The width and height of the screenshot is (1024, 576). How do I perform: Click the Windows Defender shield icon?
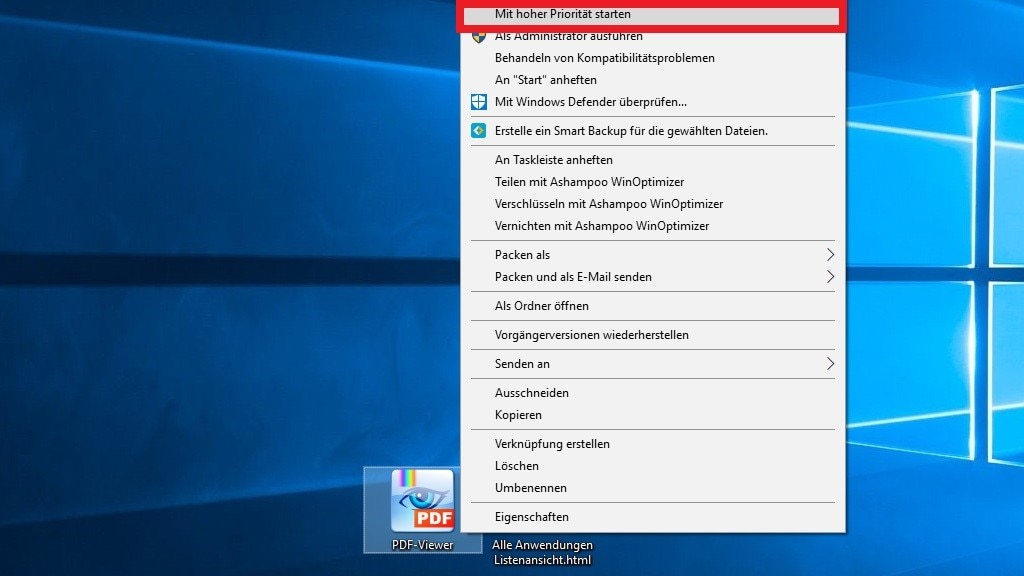click(x=479, y=102)
